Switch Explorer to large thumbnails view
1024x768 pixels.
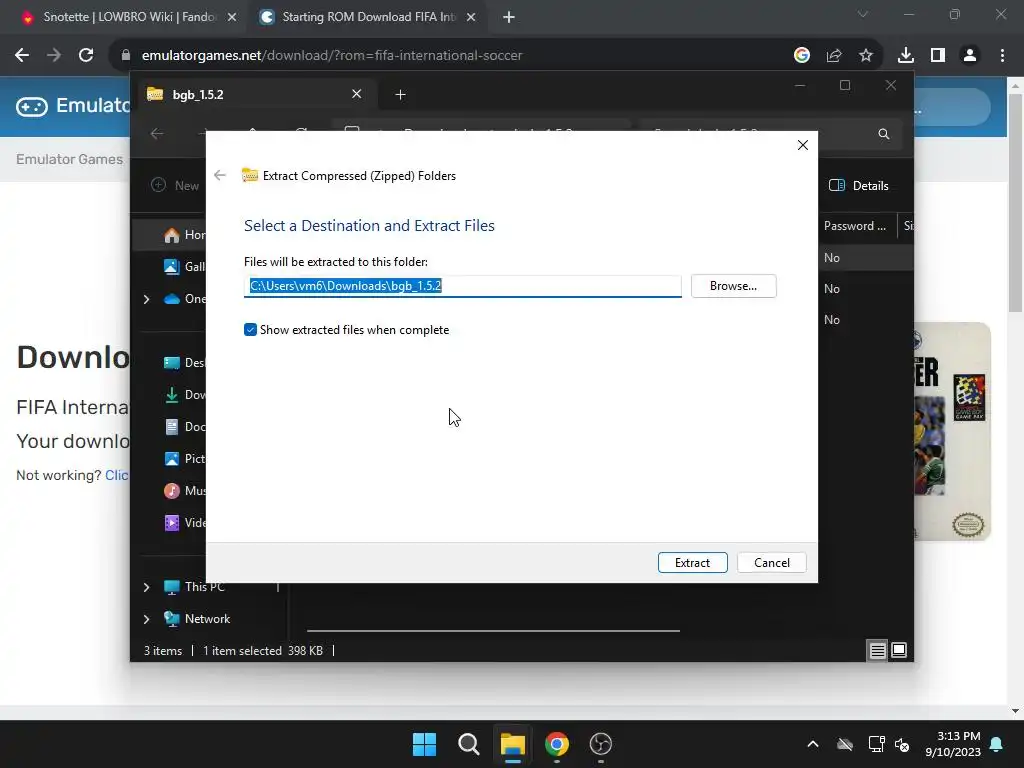pos(899,650)
